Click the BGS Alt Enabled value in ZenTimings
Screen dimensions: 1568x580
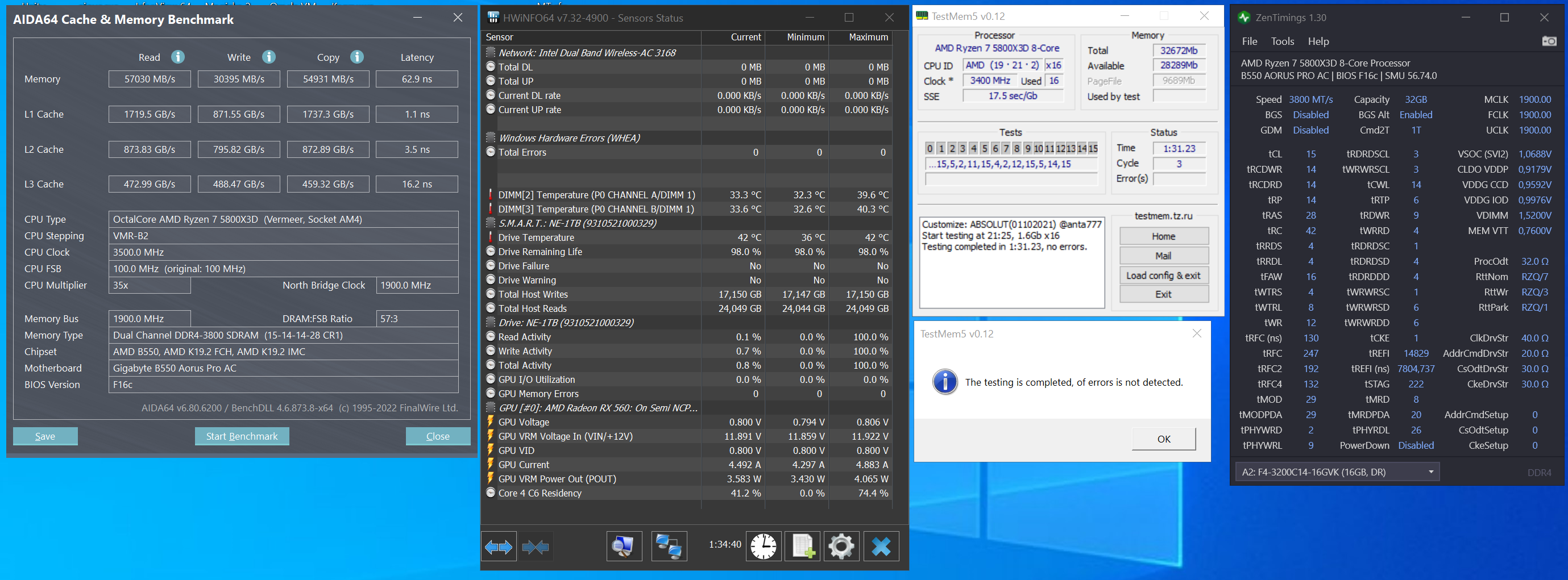(x=1416, y=114)
